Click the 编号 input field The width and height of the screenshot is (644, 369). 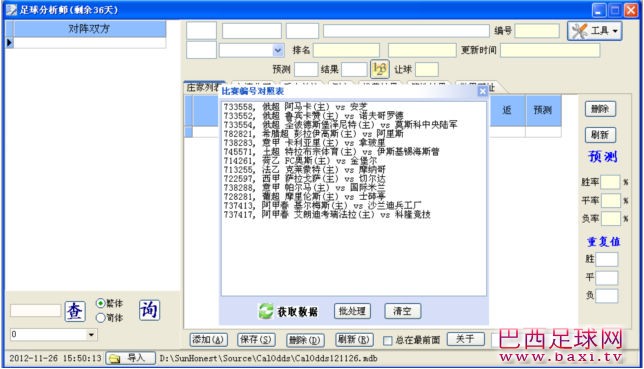(x=537, y=31)
